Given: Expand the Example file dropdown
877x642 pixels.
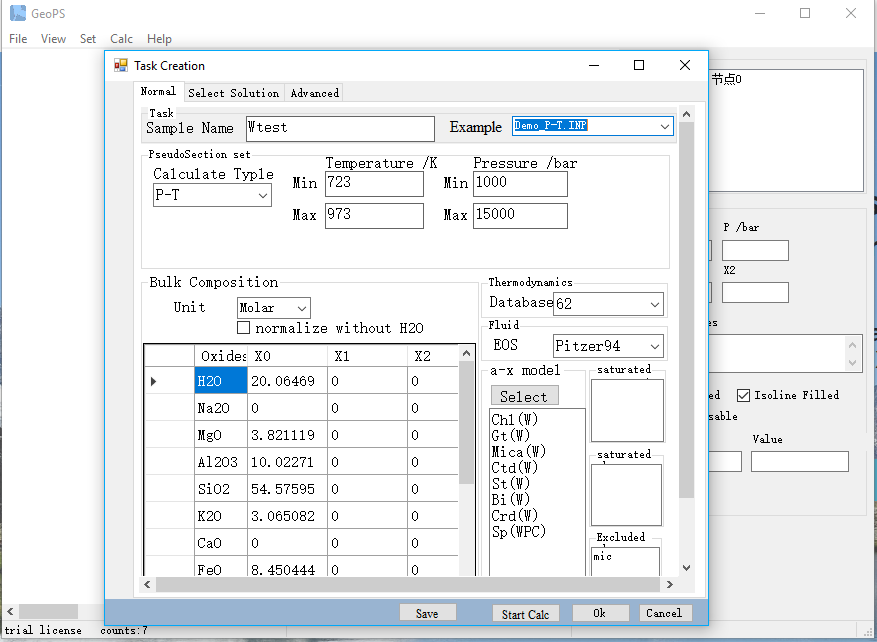Looking at the screenshot, I should click(665, 127).
